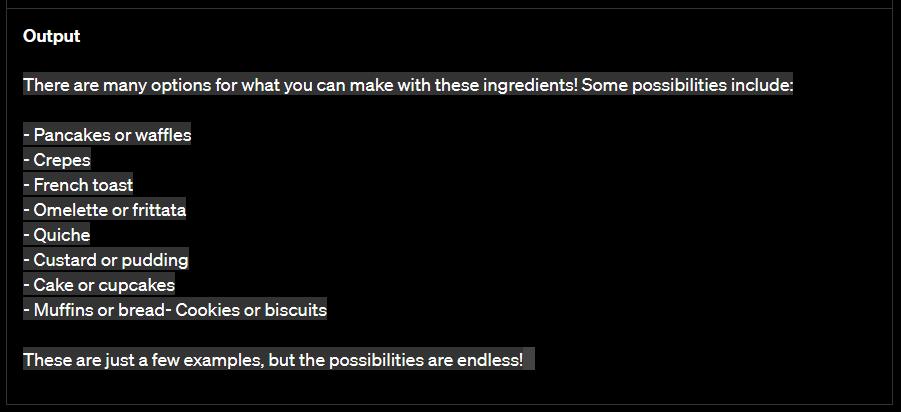This screenshot has width=901, height=412.
Task: Click the word 'biscuits' in the list
Action: (x=293, y=310)
